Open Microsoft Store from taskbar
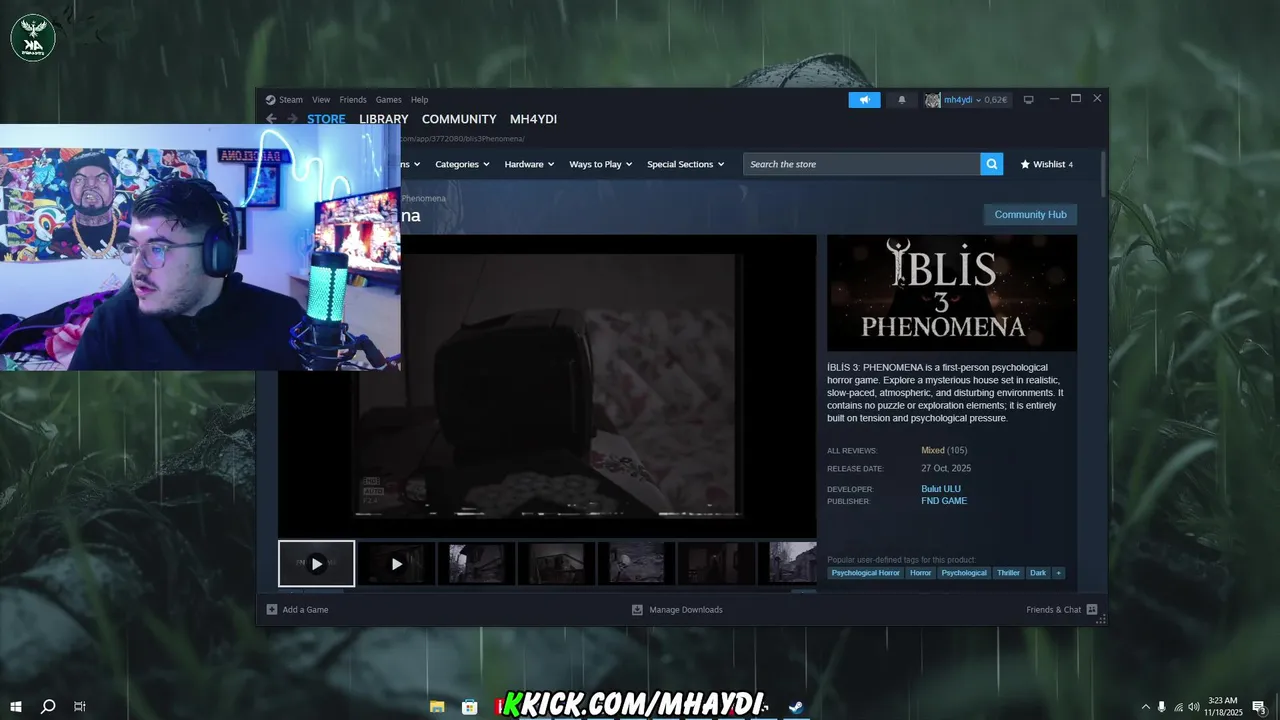 [x=469, y=706]
